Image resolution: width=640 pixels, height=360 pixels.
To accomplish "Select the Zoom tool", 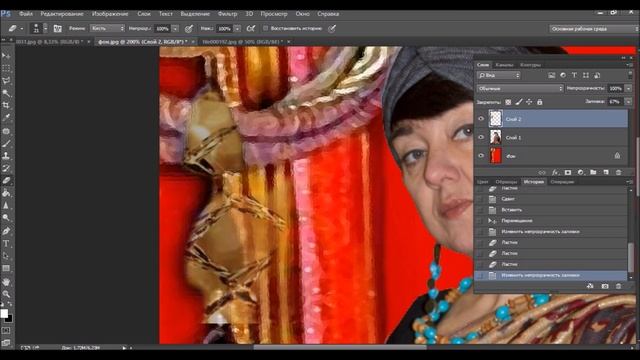I will 6,294.
